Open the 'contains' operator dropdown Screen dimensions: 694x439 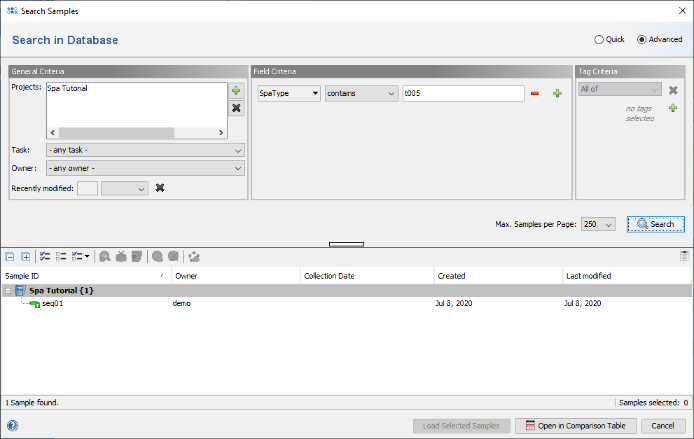(x=361, y=93)
